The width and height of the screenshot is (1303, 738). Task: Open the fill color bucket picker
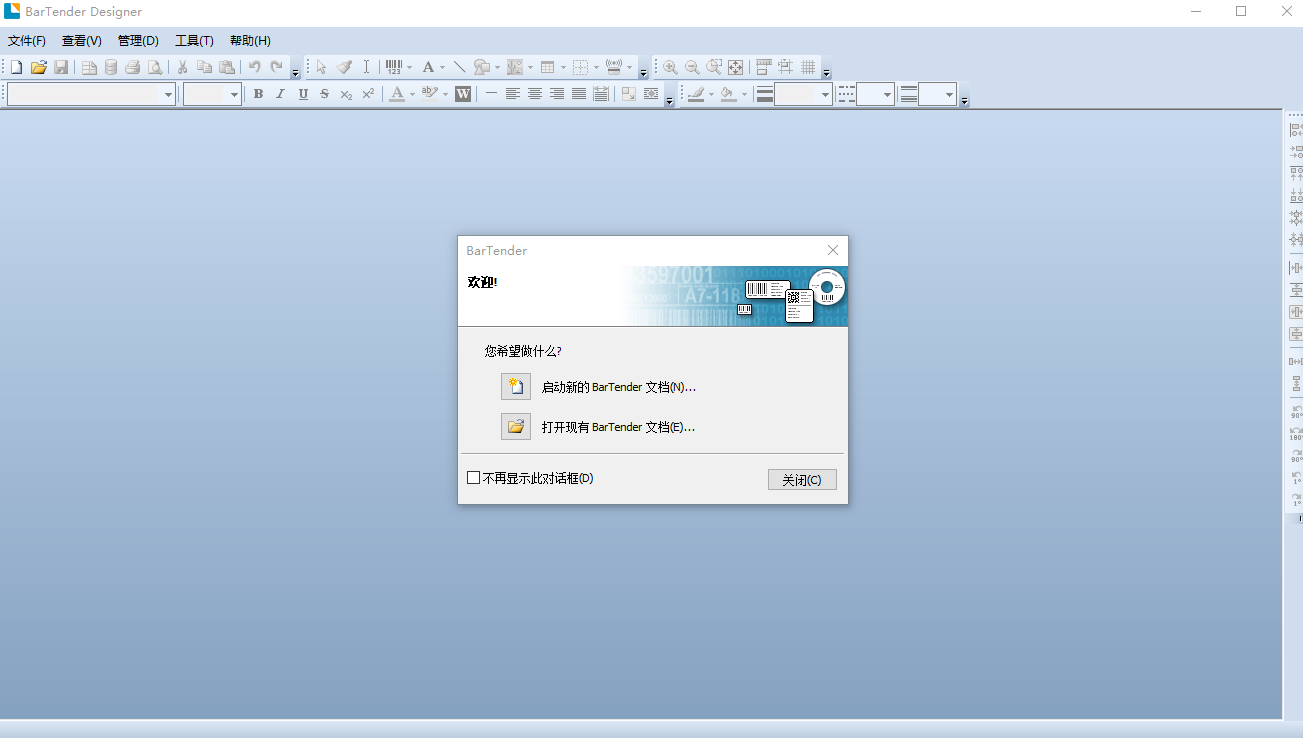728,94
